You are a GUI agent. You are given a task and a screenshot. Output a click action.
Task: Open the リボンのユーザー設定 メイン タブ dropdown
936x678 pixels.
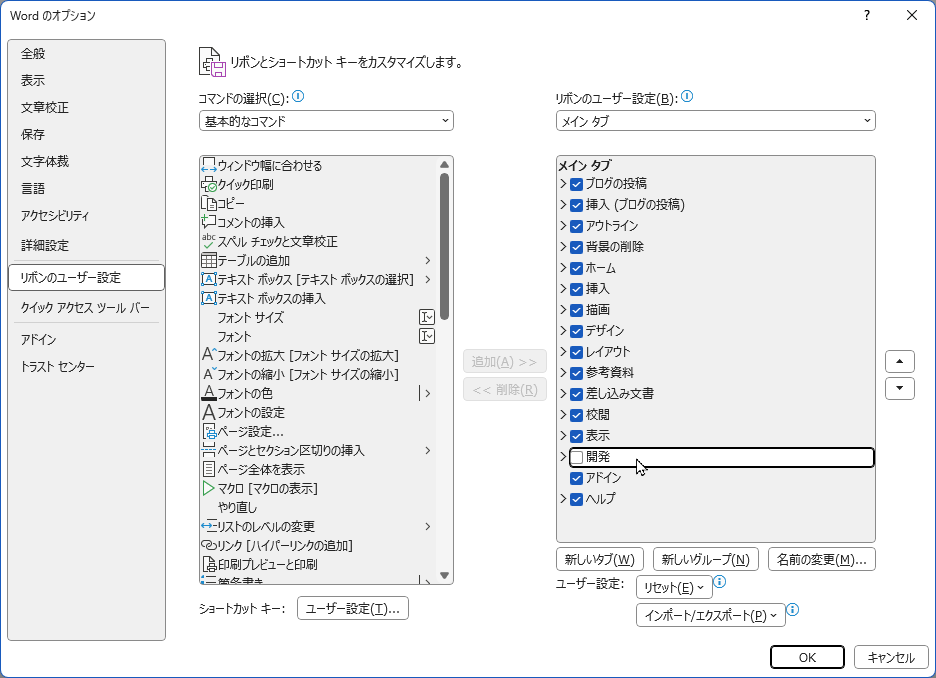(716, 121)
